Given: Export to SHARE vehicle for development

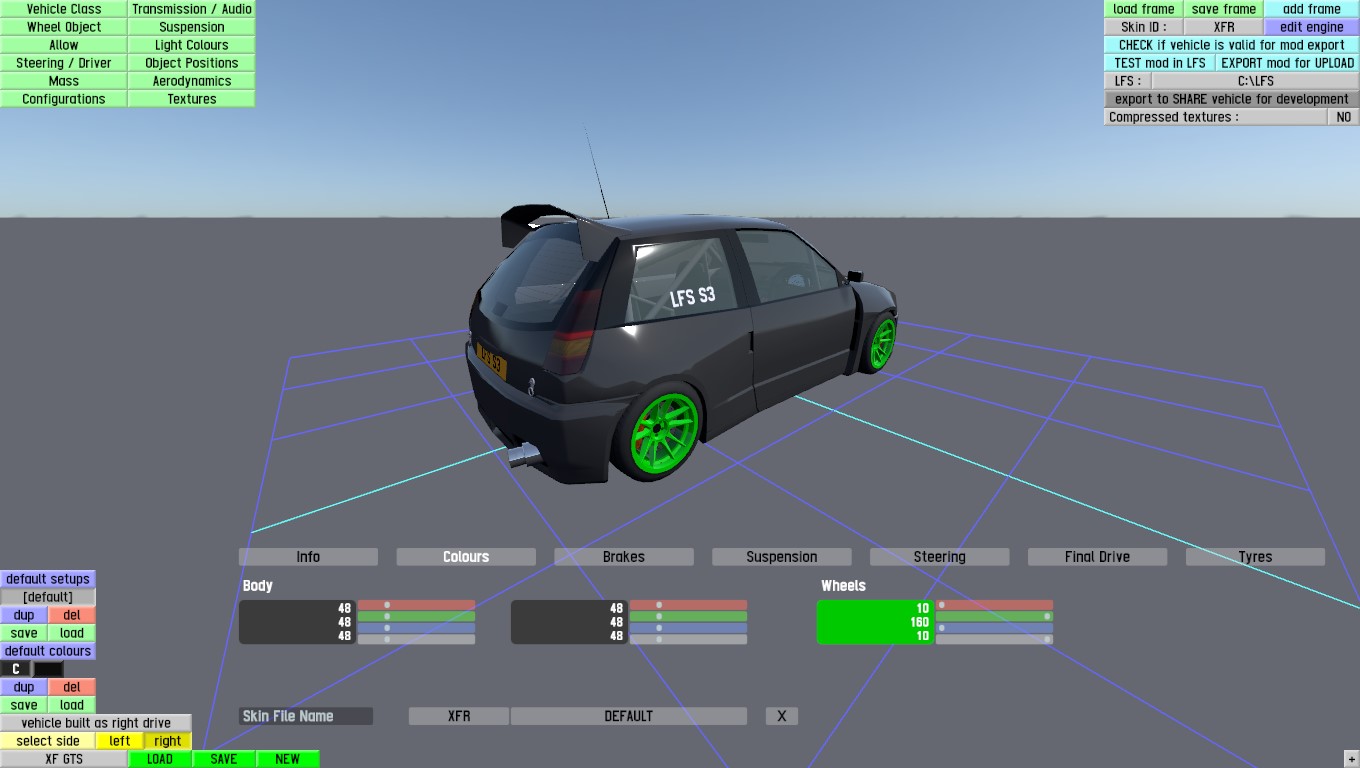Looking at the screenshot, I should 1232,99.
